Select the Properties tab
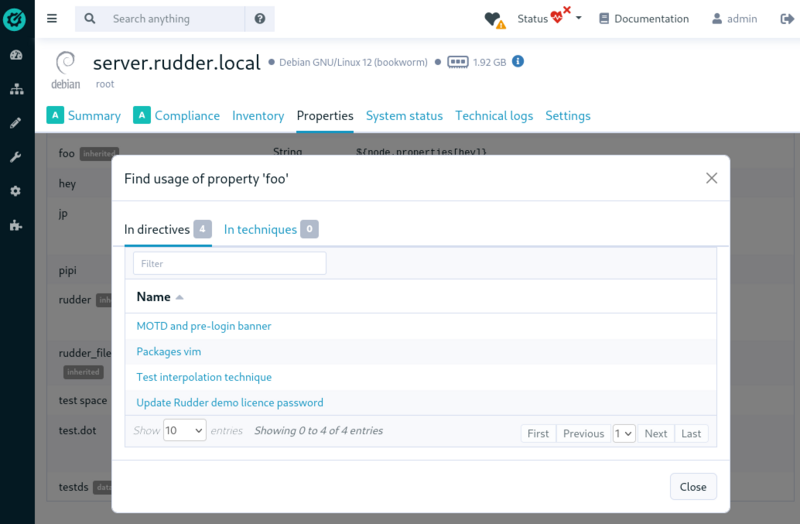Viewport: 800px width, 524px height. (x=325, y=116)
